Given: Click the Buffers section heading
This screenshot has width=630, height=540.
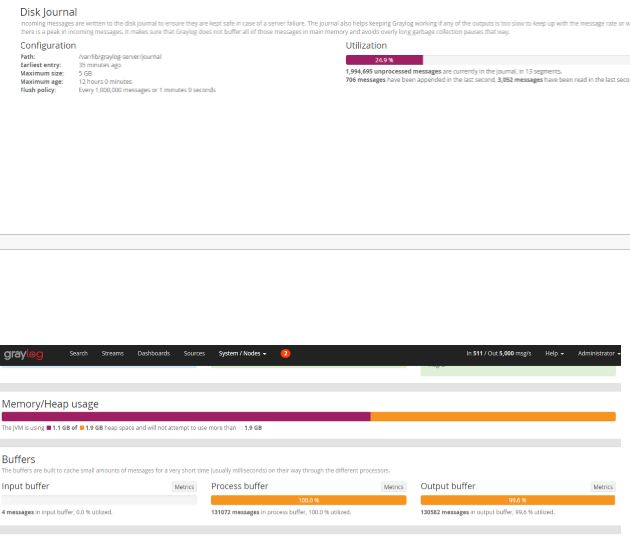Looking at the screenshot, I should click(18, 459).
